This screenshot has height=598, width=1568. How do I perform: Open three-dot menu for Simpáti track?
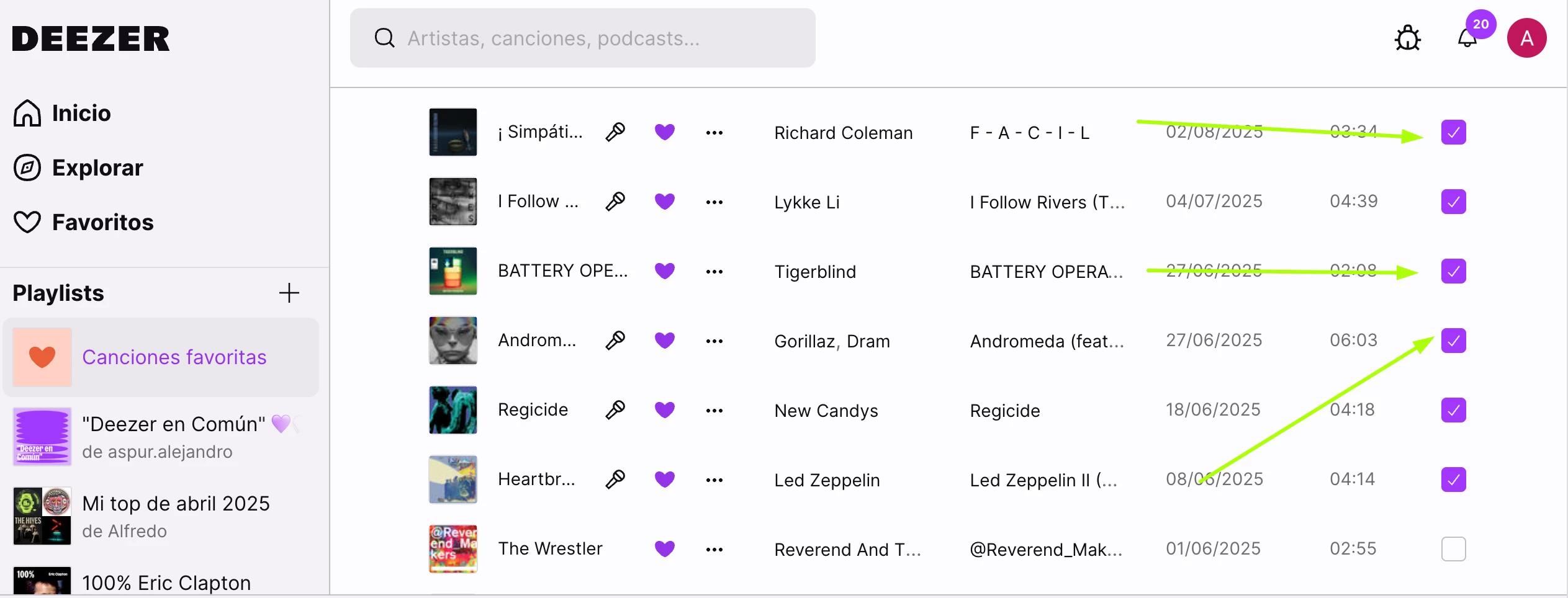714,133
